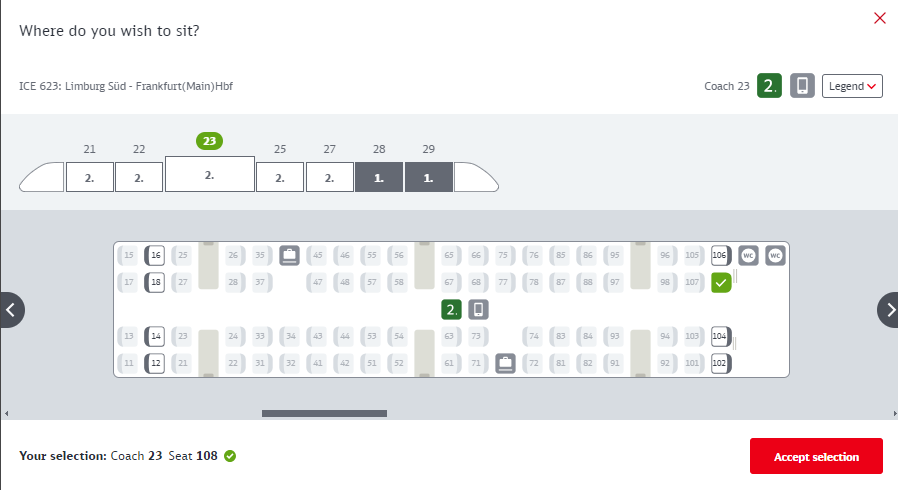Click the horizontal scrollbar thumb under the seat map
This screenshot has height=490, width=898.
pos(324,413)
